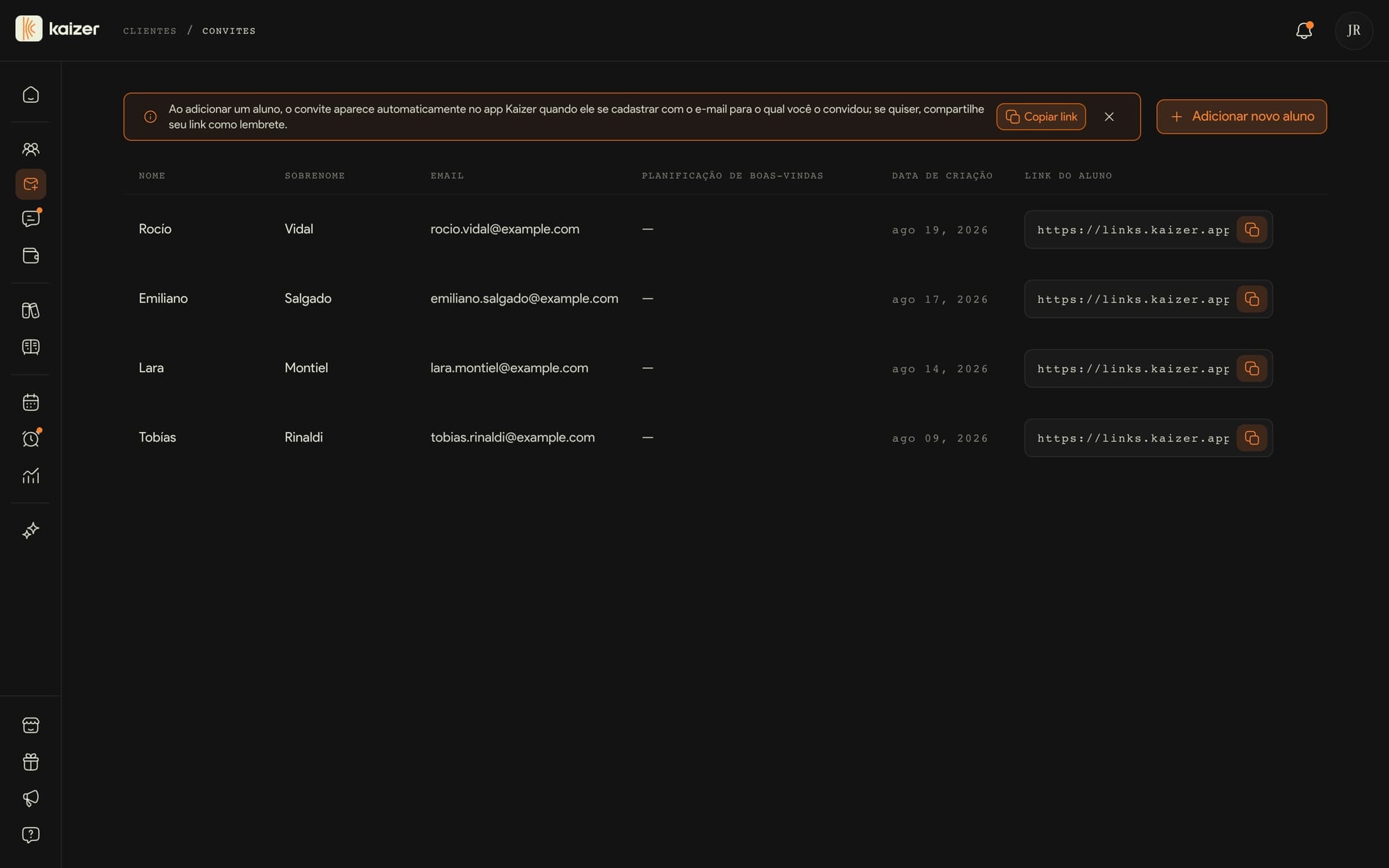The width and height of the screenshot is (1389, 868).
Task: Select the invites envelope icon in sidebar
Action: pos(31,184)
